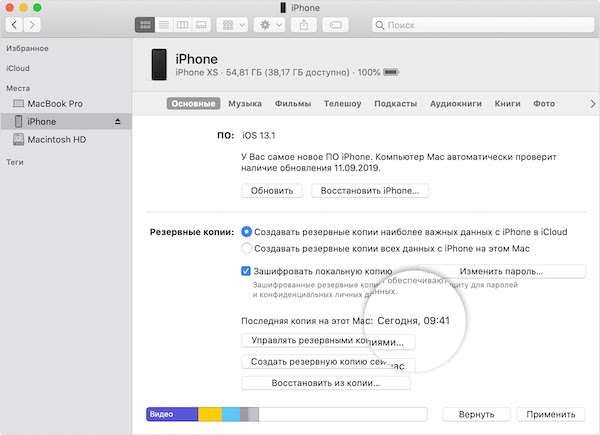Viewport: 600px width, 435px height.
Task: Switch to the Телешоу tab
Action: (x=342, y=104)
